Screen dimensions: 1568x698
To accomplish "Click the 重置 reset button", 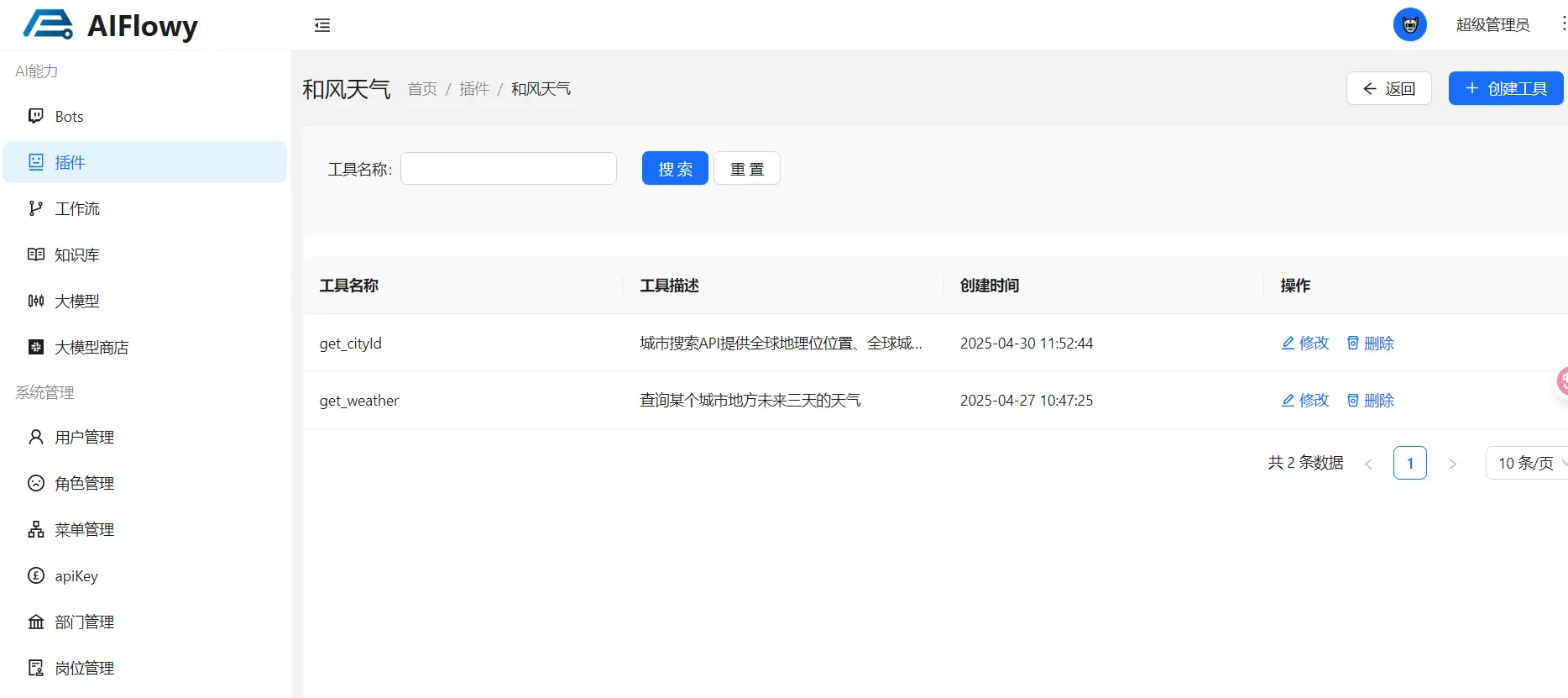I will point(747,169).
